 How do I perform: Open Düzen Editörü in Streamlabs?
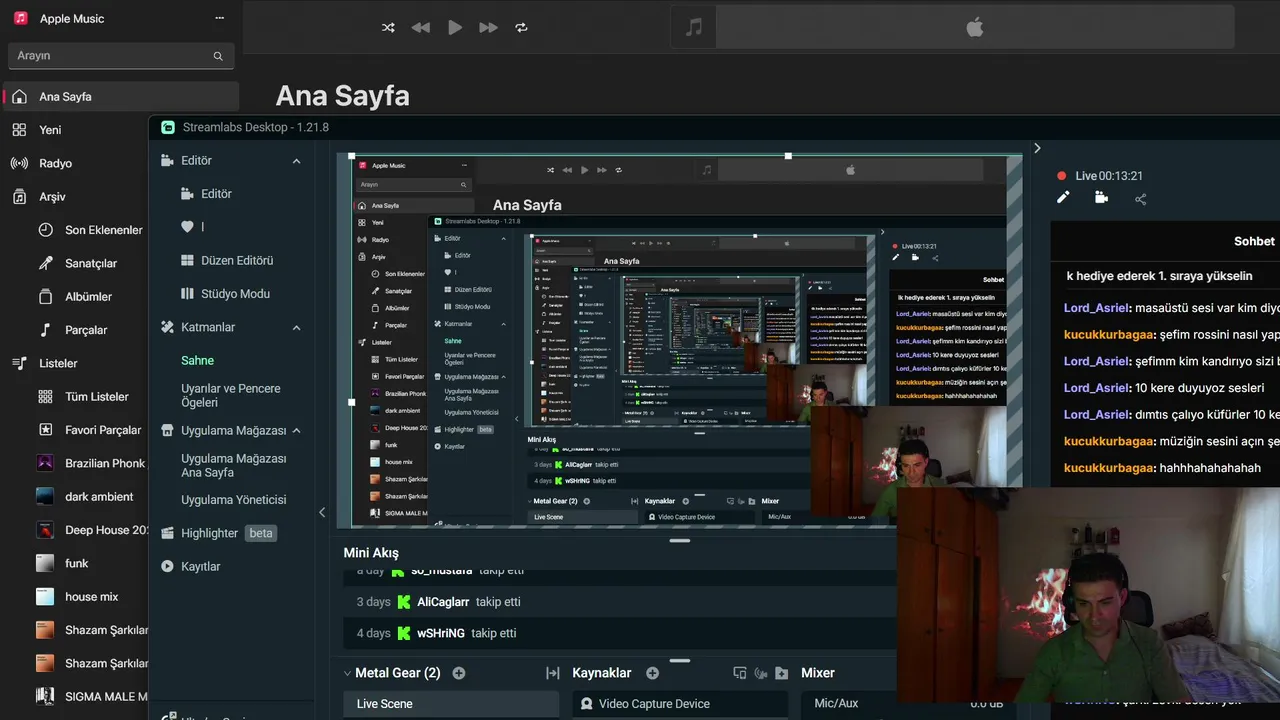pos(237,261)
